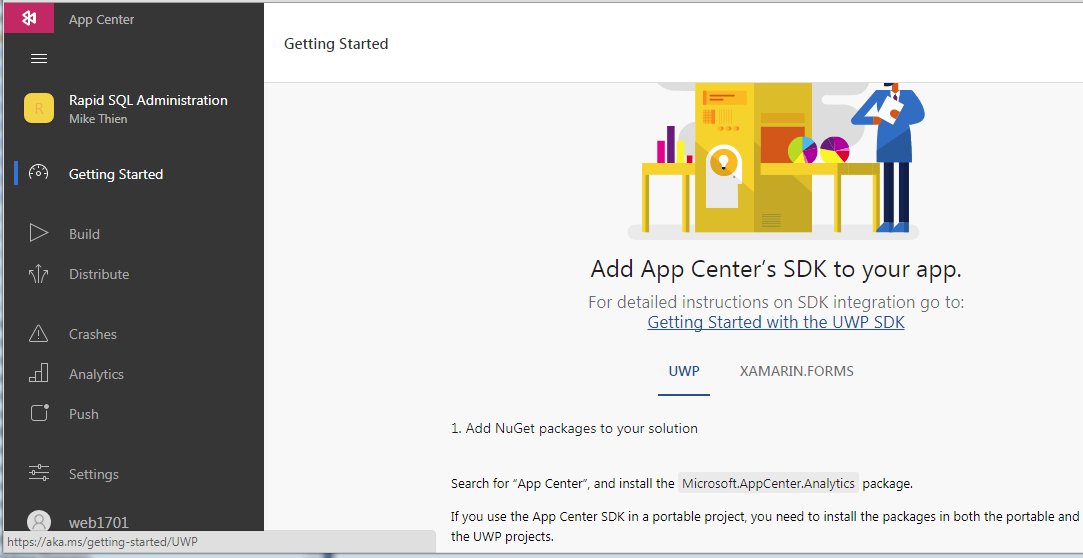Click the Settings sliders icon
Image resolution: width=1083 pixels, height=558 pixels.
pos(39,473)
